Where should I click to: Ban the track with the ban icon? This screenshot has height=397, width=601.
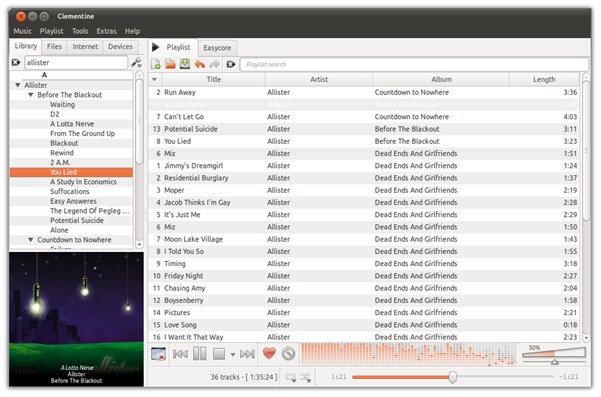point(289,353)
